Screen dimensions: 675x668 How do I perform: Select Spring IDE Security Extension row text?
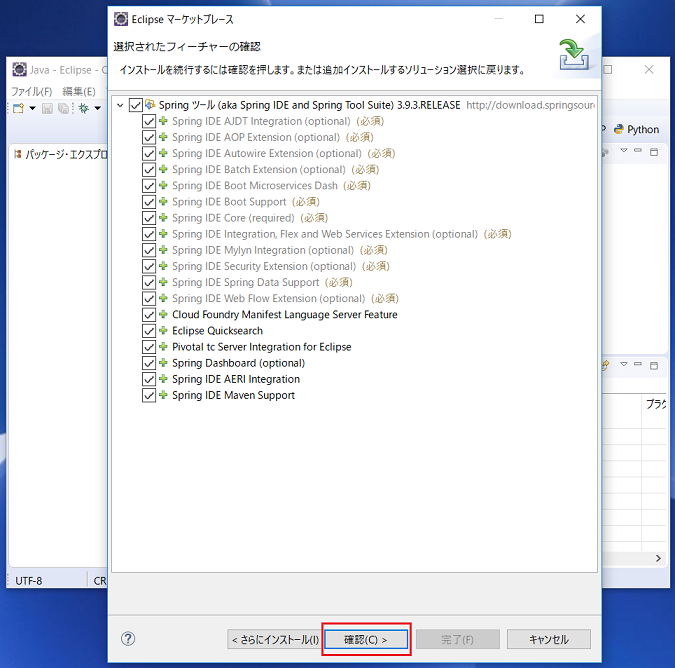[x=264, y=266]
